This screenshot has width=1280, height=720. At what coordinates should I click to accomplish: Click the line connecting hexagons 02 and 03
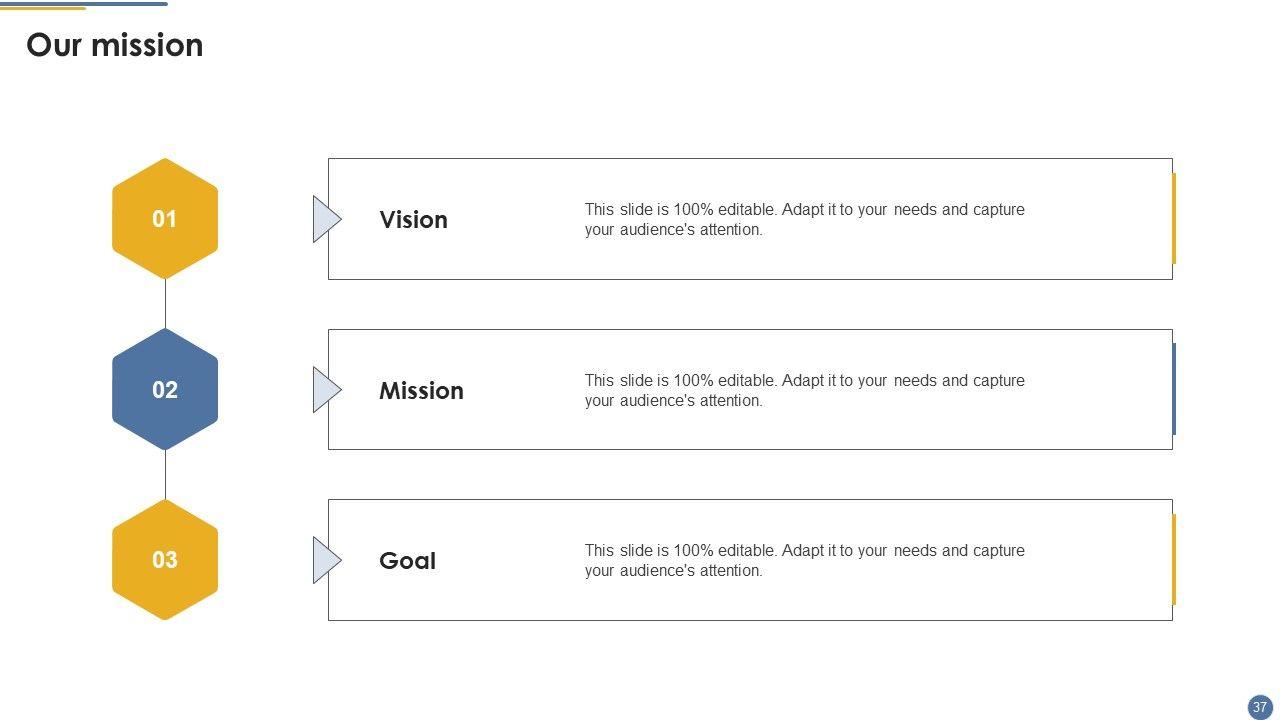(165, 475)
